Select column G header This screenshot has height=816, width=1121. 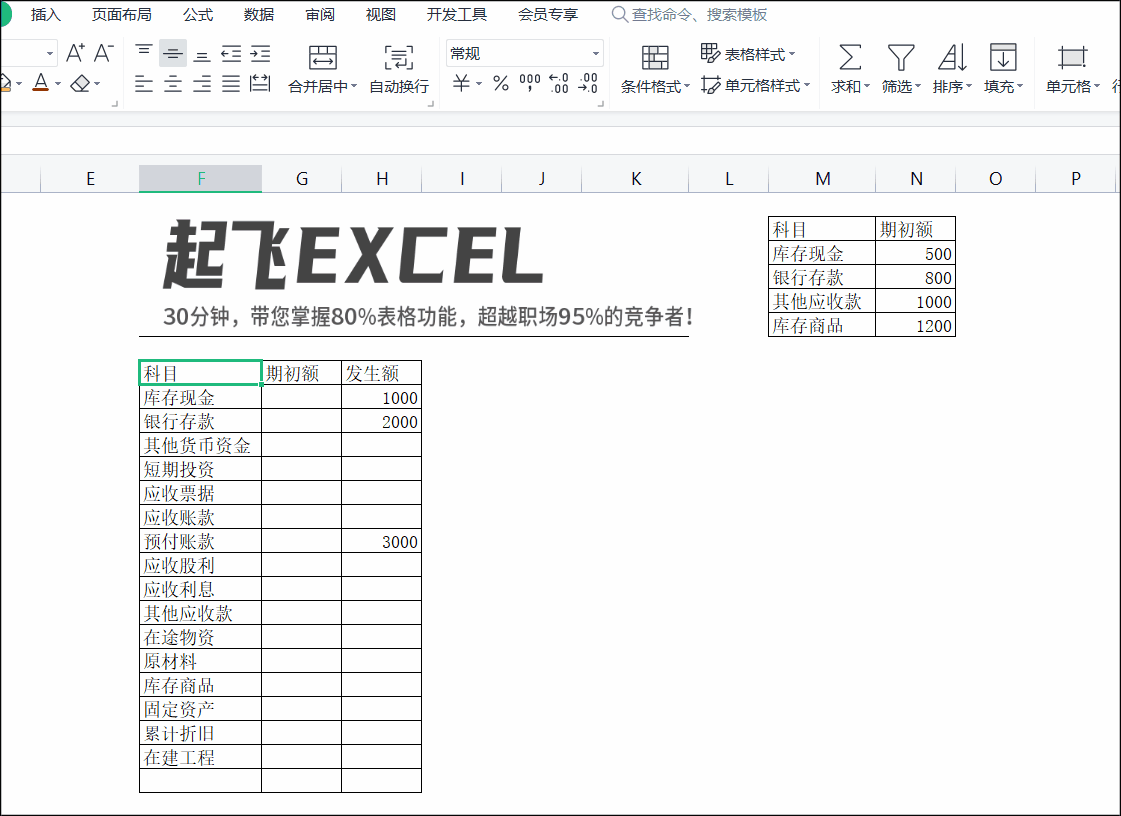coord(302,179)
